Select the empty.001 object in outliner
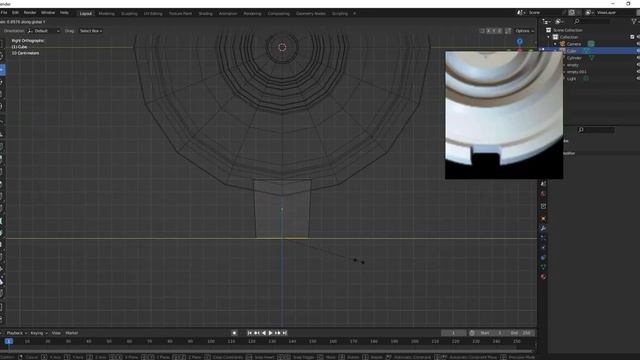The height and width of the screenshot is (360, 640). point(576,72)
